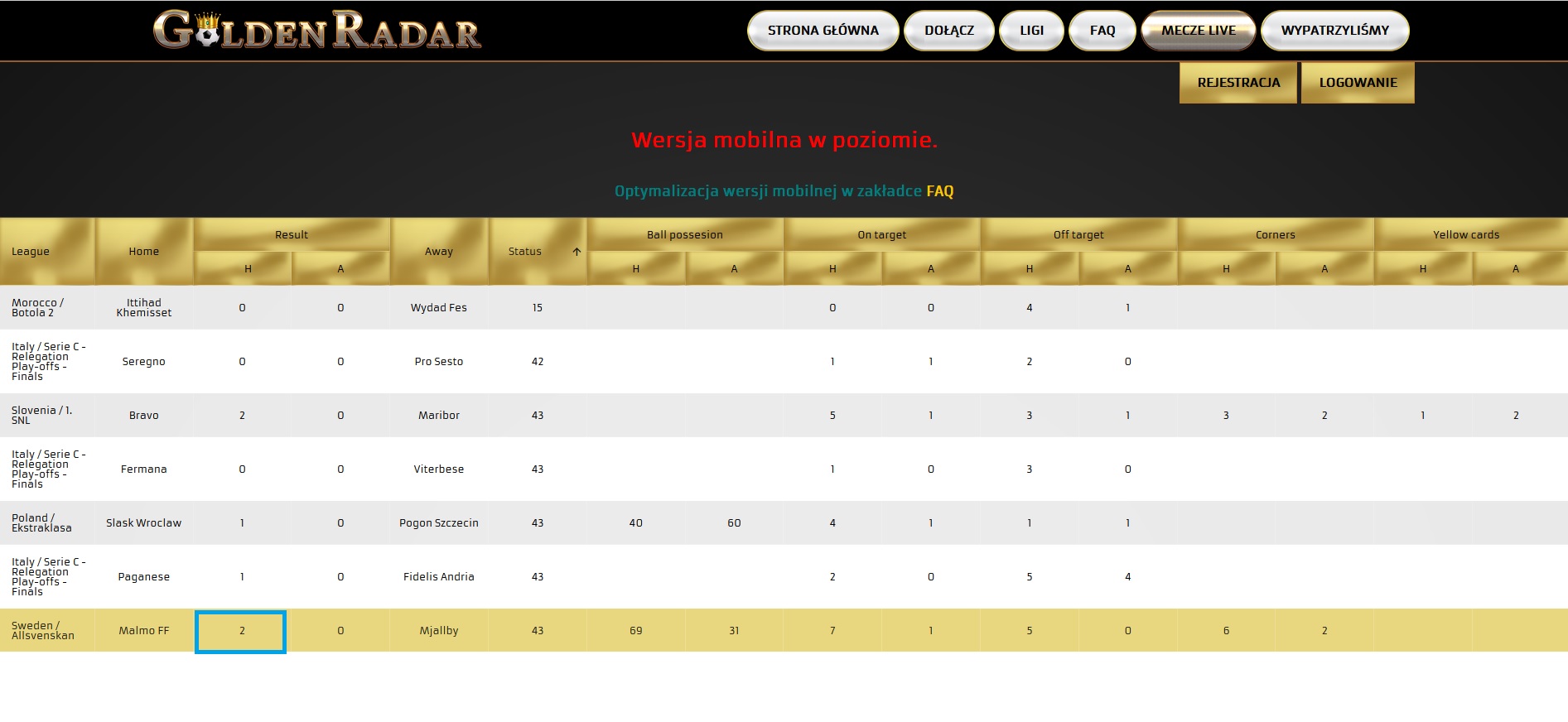1568x722 pixels.
Task: Click the Corners column header
Action: coord(1276,235)
